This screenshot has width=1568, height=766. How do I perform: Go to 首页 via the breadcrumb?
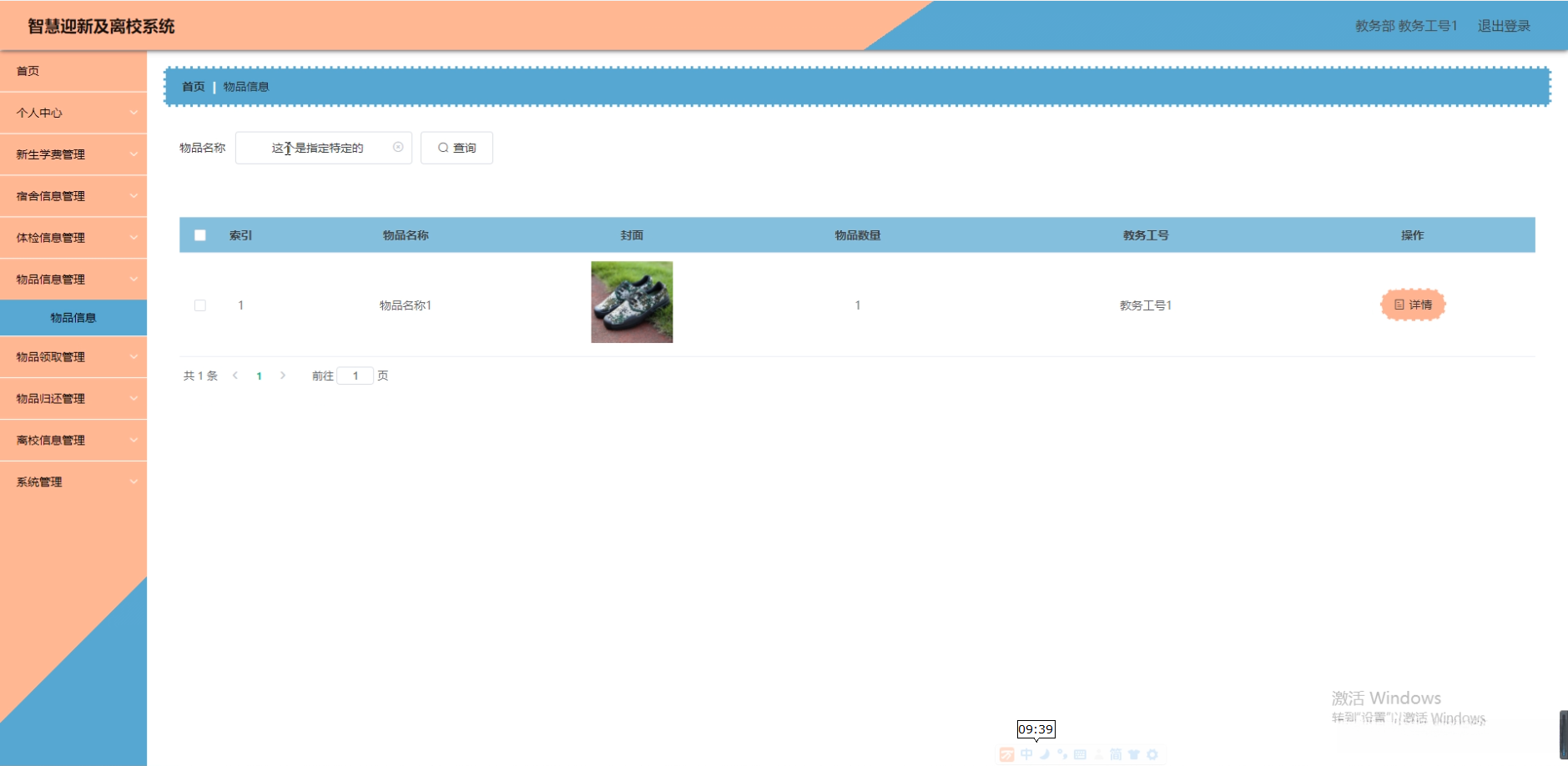[x=194, y=87]
